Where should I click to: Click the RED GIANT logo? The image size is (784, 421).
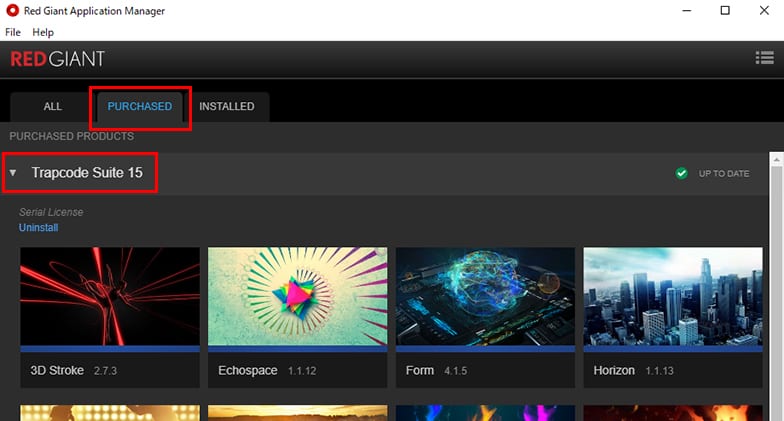coord(58,59)
